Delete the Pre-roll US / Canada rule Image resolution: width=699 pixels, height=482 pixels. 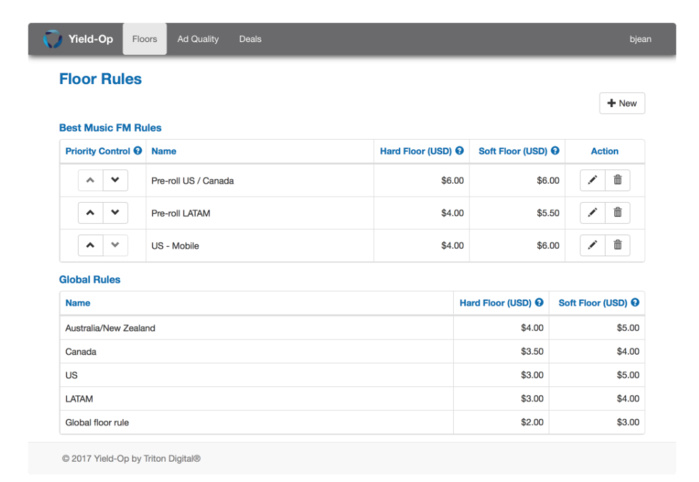[x=617, y=180]
